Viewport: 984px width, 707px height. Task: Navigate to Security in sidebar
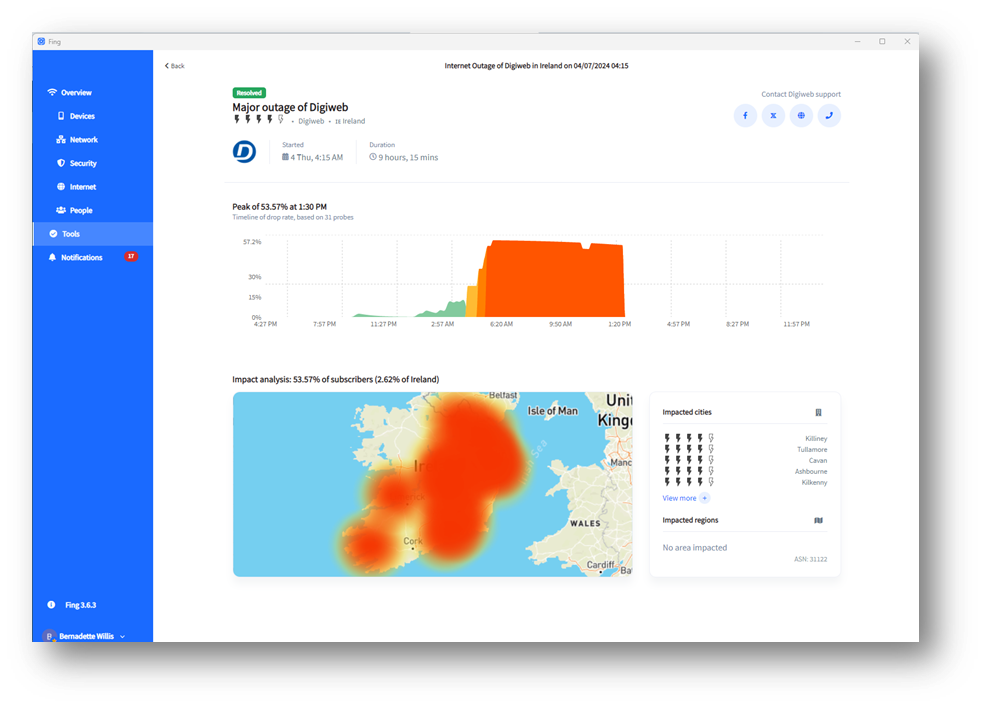click(x=83, y=163)
